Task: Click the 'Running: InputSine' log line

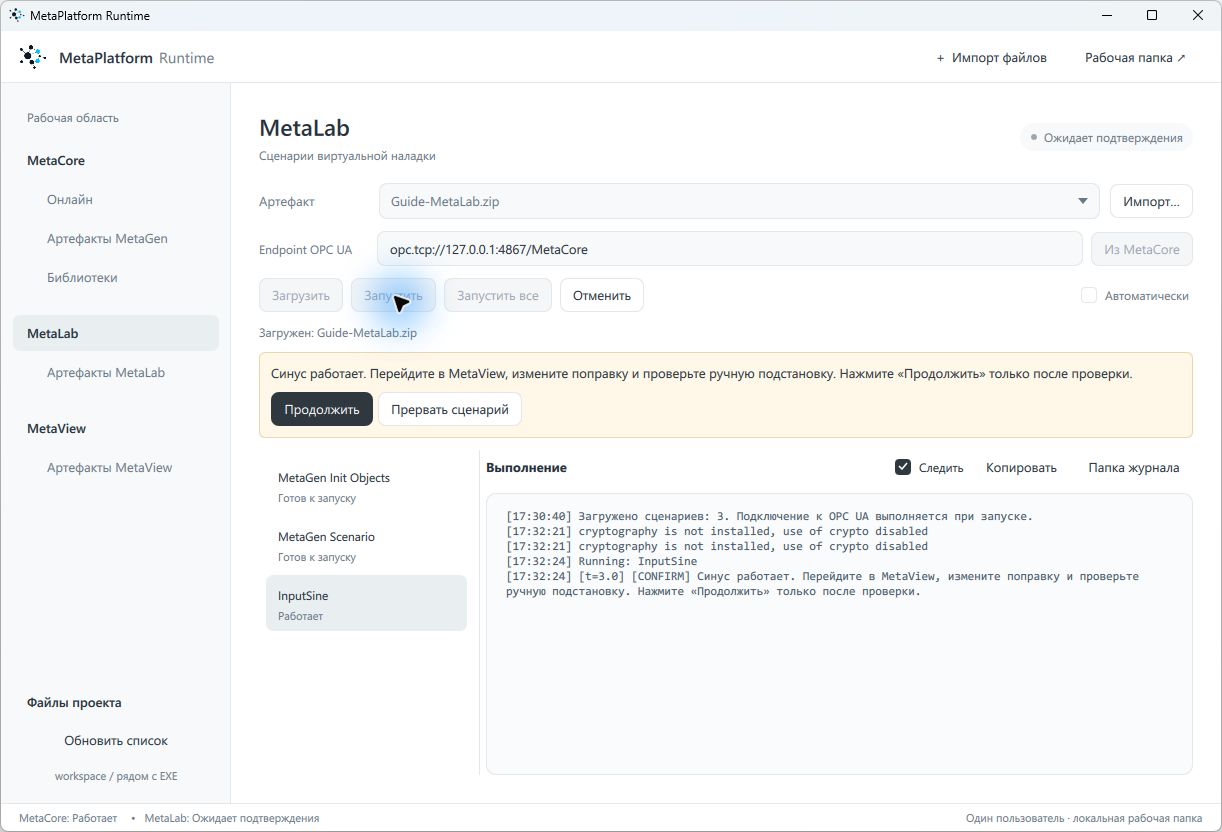Action: click(602, 561)
